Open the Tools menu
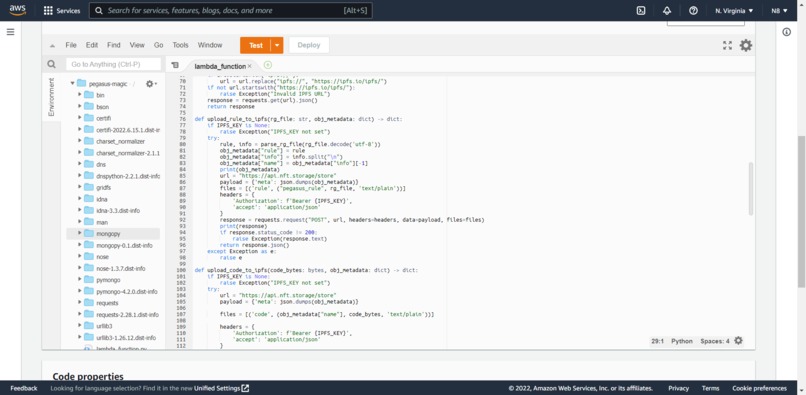 (180, 45)
